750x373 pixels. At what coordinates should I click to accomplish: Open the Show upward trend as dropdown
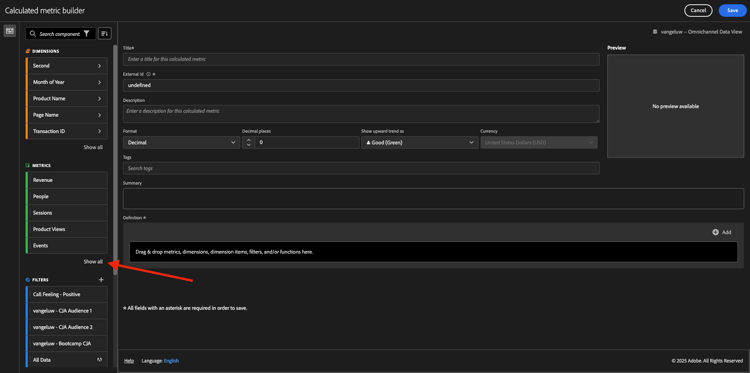pos(419,143)
